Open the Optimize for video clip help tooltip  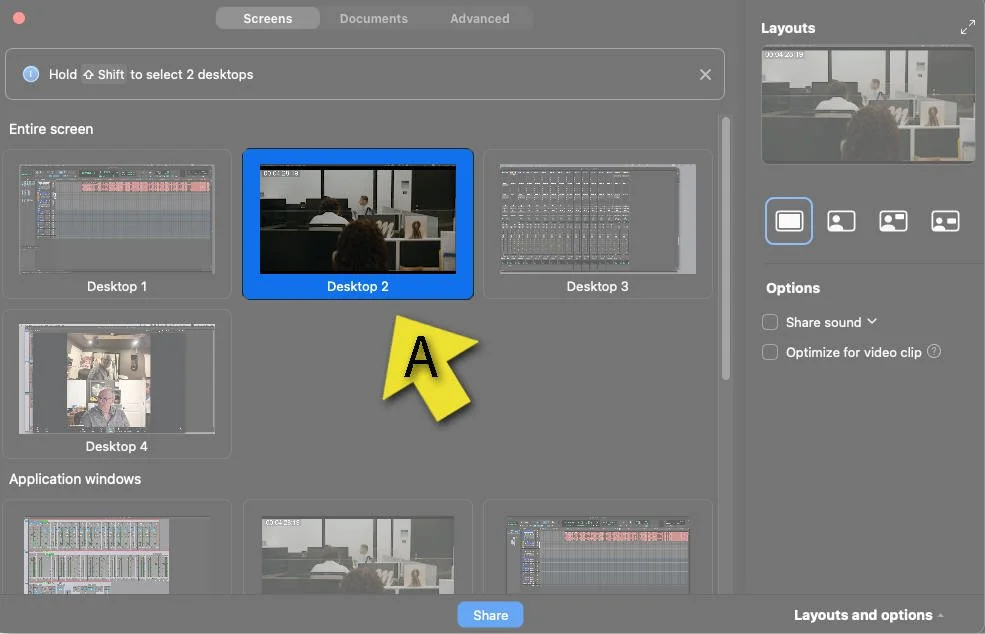click(x=933, y=352)
